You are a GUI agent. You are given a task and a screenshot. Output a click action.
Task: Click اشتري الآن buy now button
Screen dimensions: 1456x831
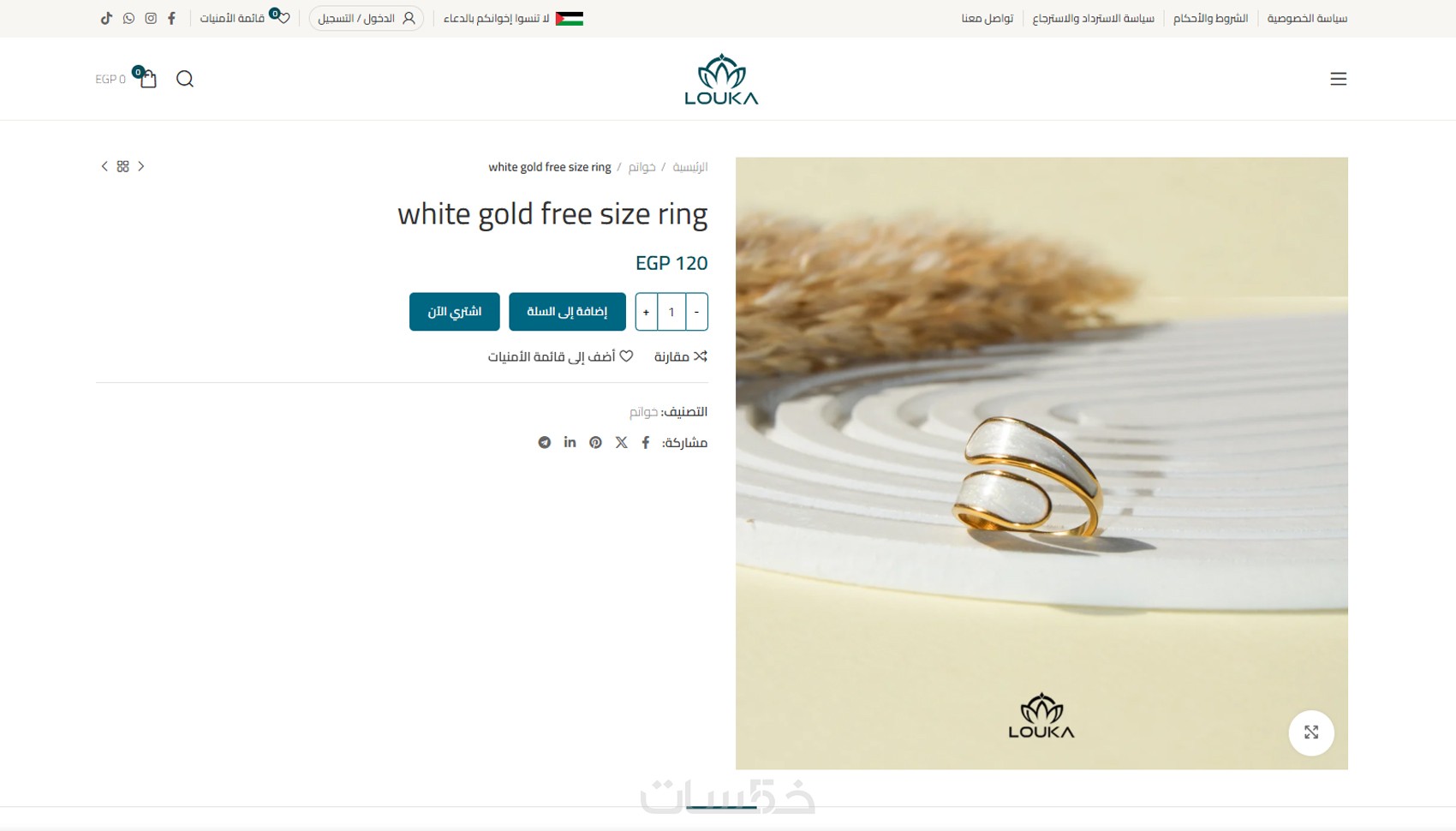tap(455, 312)
